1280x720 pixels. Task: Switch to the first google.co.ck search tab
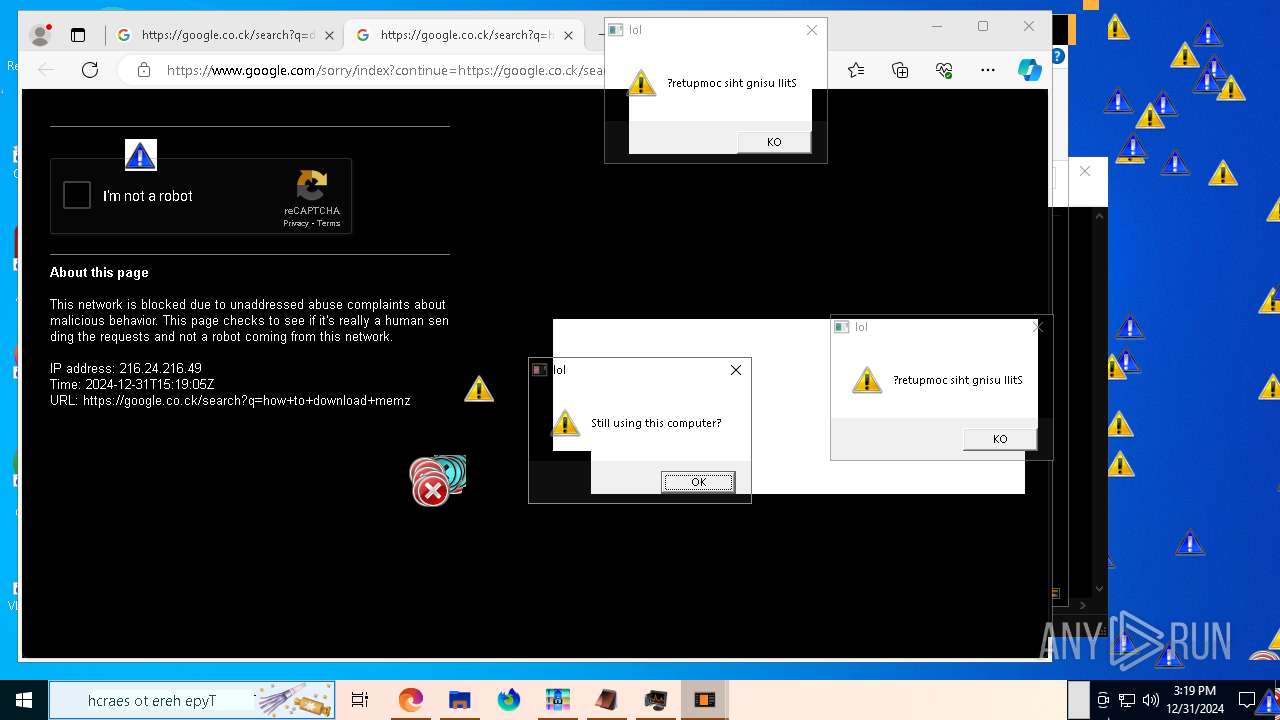[x=225, y=35]
